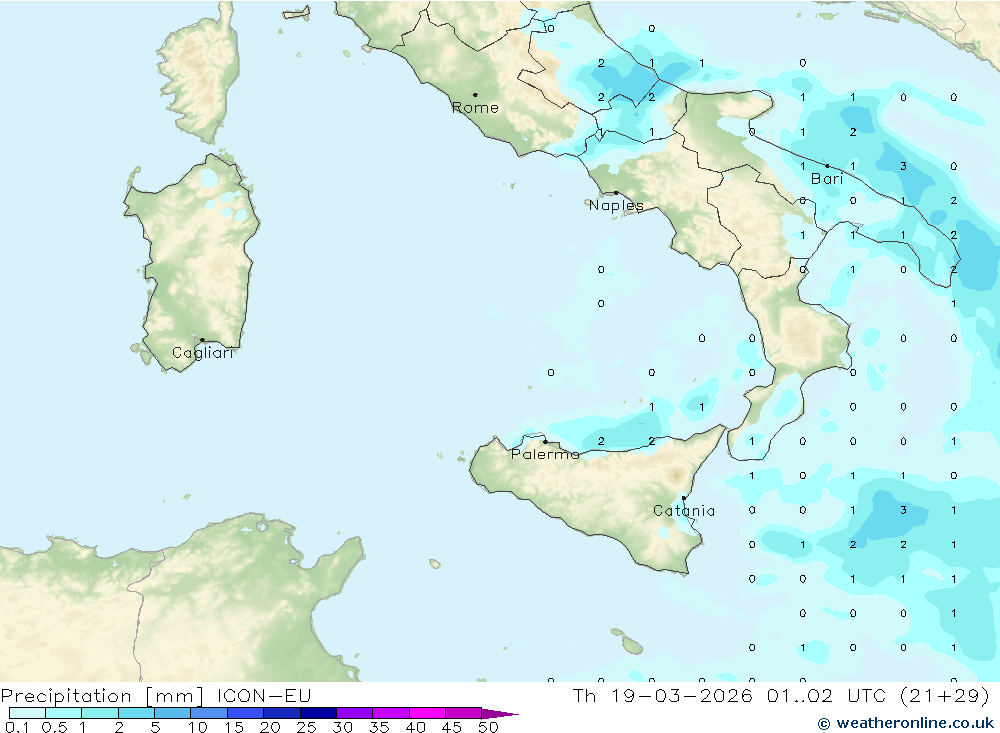1000x733 pixels.
Task: Click the Rome city label
Action: tap(475, 108)
